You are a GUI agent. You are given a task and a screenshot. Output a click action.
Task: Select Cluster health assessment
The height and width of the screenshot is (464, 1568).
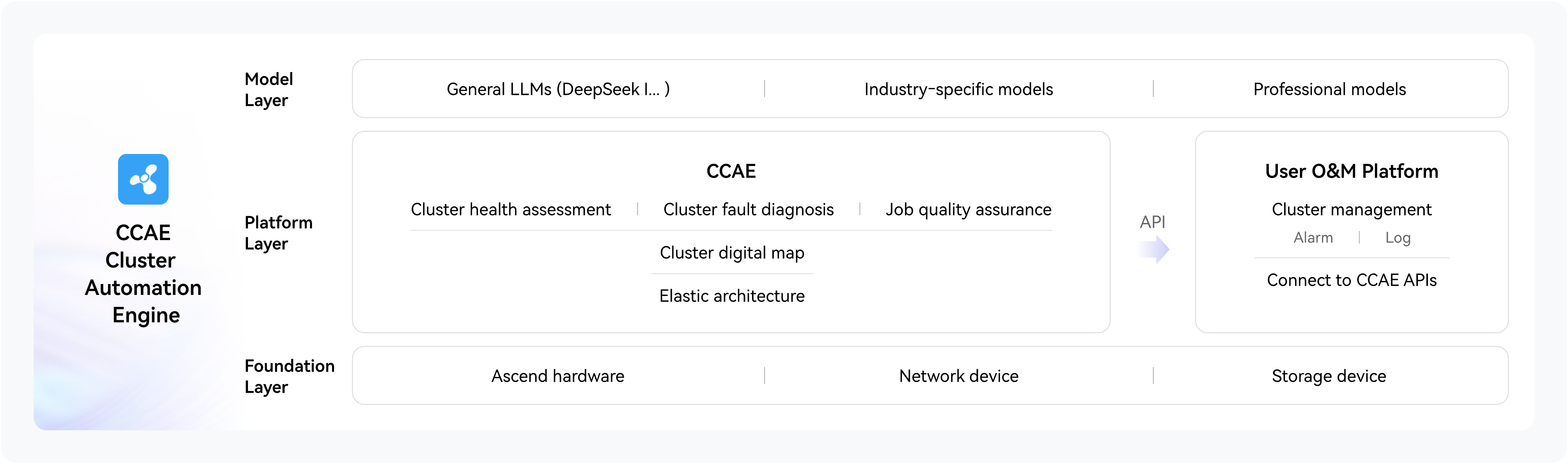point(510,210)
